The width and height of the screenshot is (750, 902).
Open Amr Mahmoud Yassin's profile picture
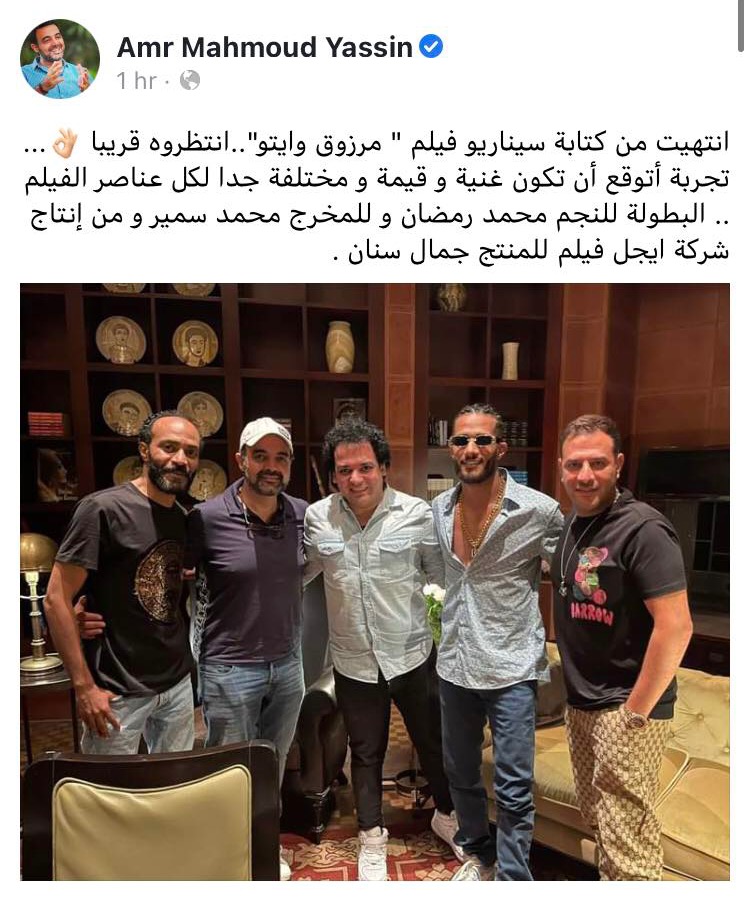click(x=60, y=60)
